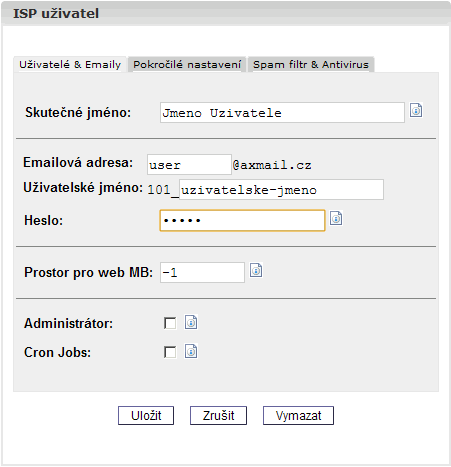The height and width of the screenshot is (467, 451).
Task: Click the Uložit button
Action: tap(146, 415)
